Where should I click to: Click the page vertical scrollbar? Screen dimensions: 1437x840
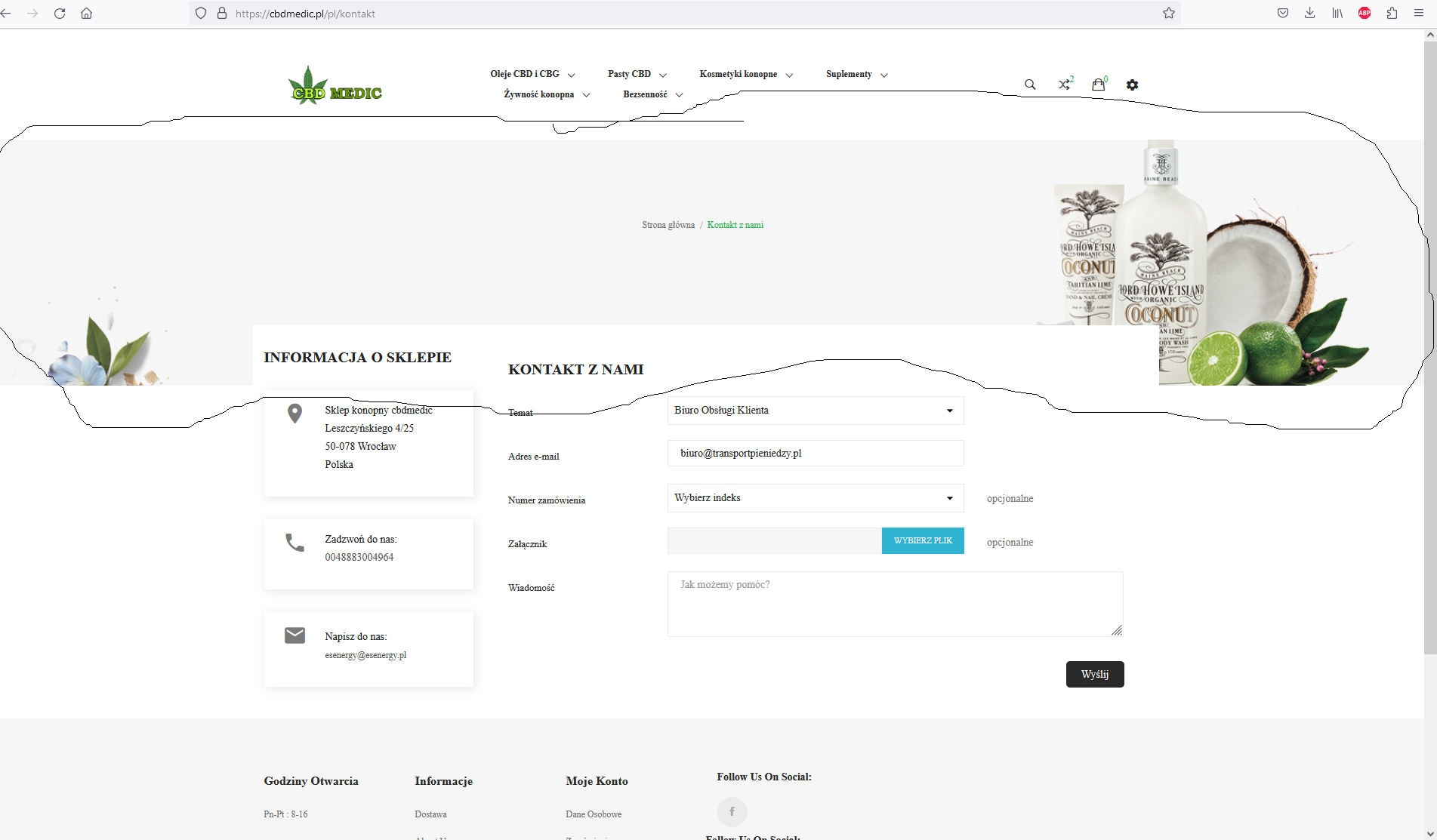(x=1430, y=347)
